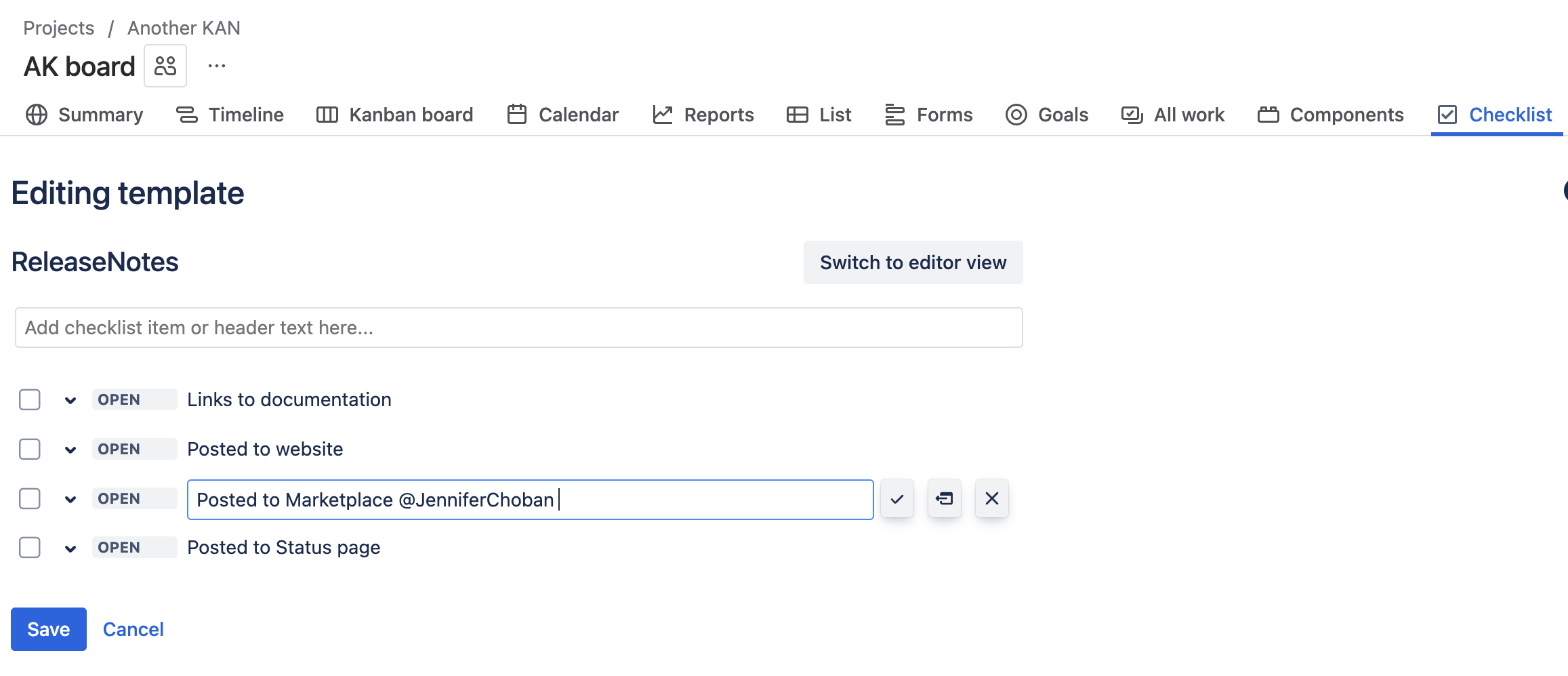
Task: Click the Reports chart icon
Action: pyautogui.click(x=663, y=115)
